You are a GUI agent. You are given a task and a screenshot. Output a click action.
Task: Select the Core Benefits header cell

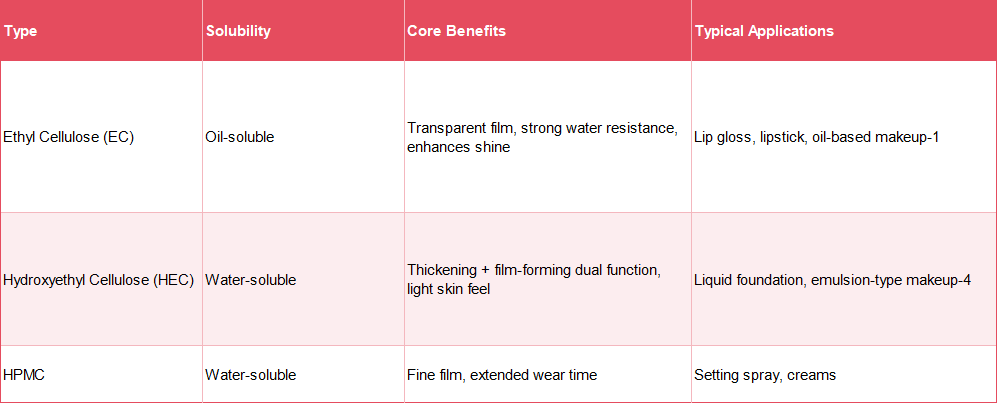[x=548, y=31]
